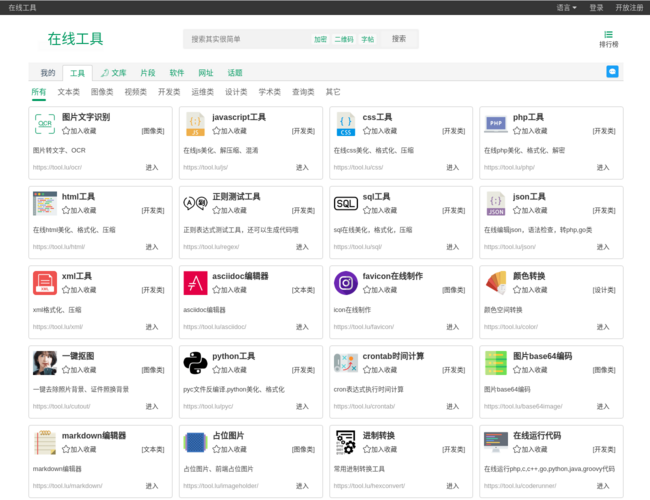Star html工具 with 加入收藏
Viewport: 650px width, 500px height.
[79, 211]
